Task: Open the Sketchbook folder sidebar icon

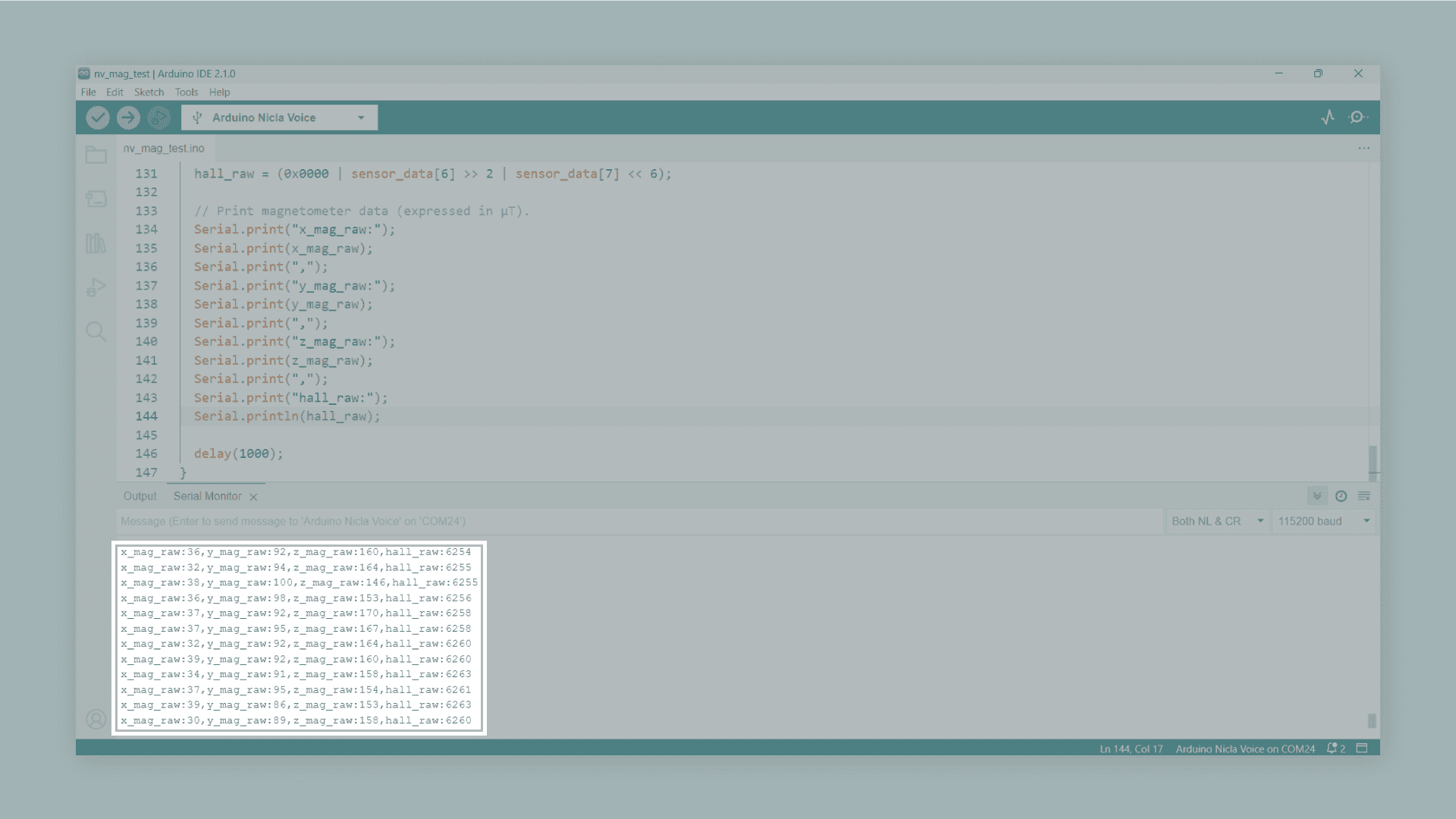Action: tap(96, 155)
